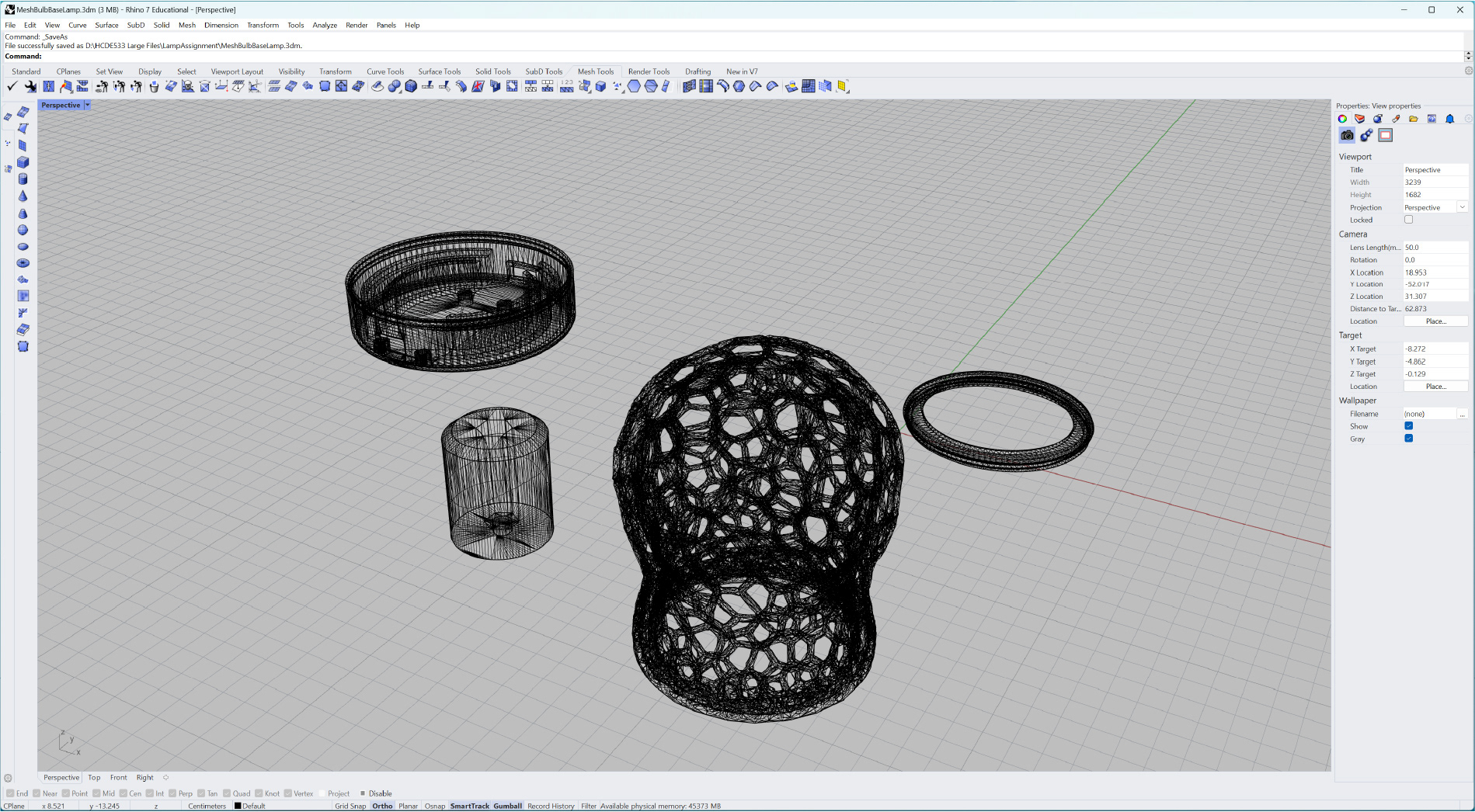
Task: Expand the Perspective viewport title menu arrow
Action: pos(88,105)
